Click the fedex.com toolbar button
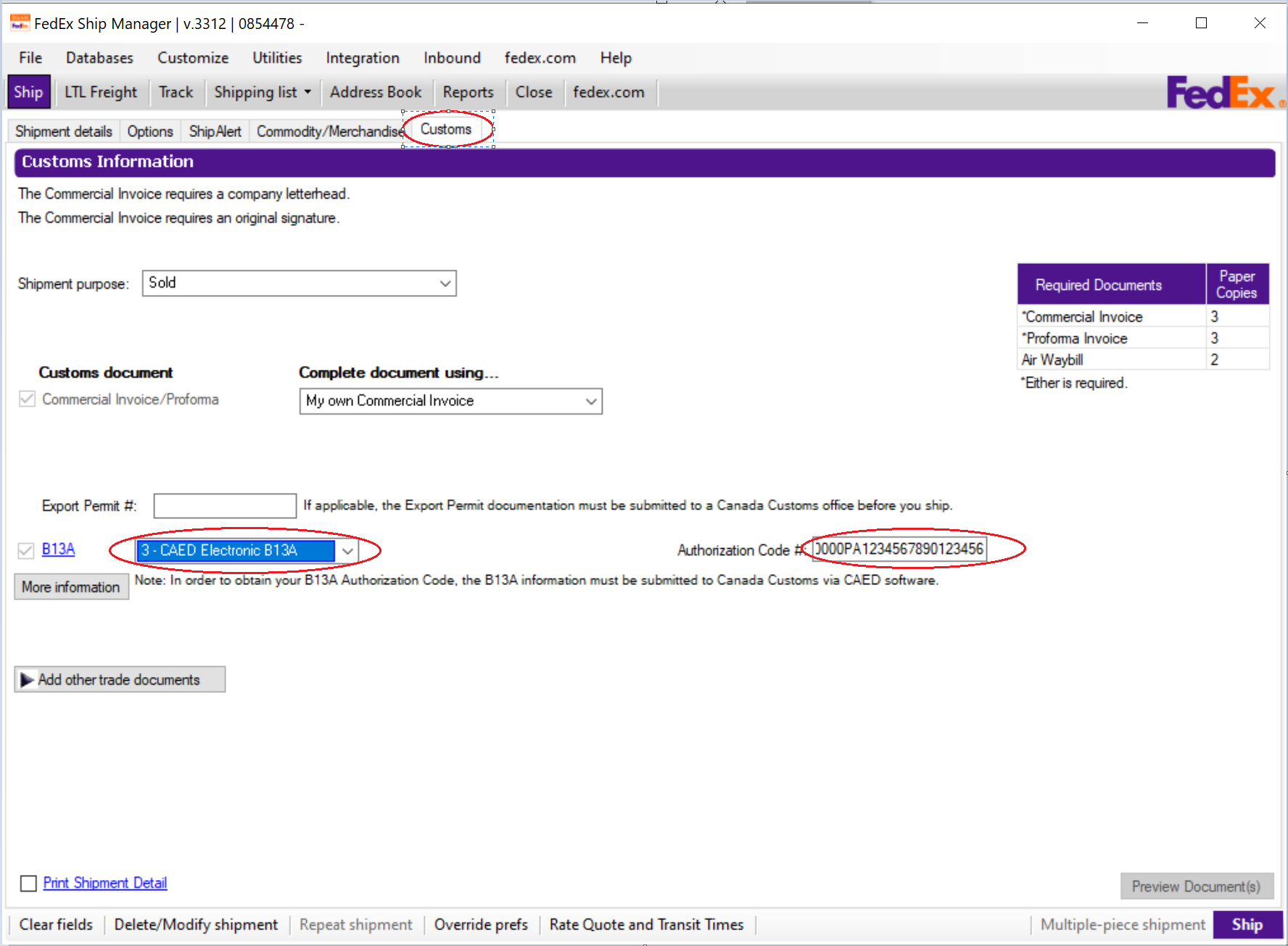 click(608, 92)
